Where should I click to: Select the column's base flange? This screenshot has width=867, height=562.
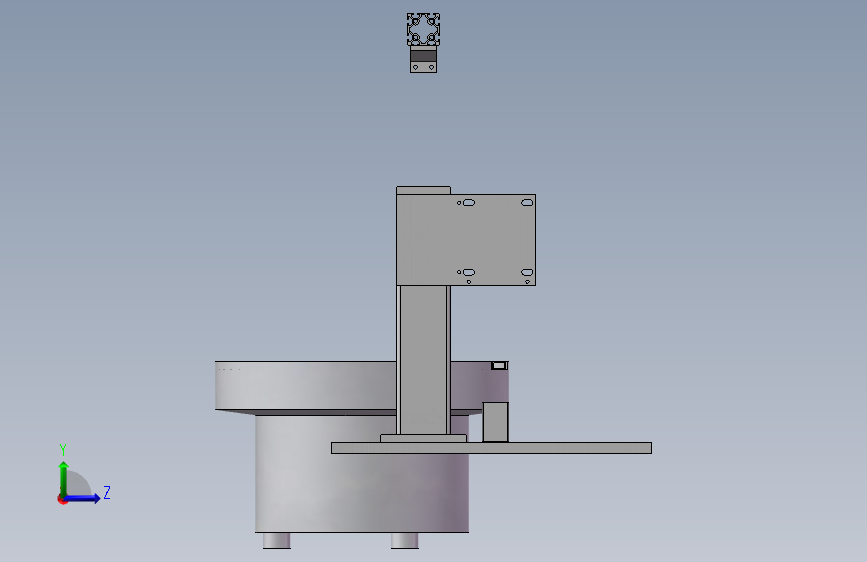pos(424,438)
